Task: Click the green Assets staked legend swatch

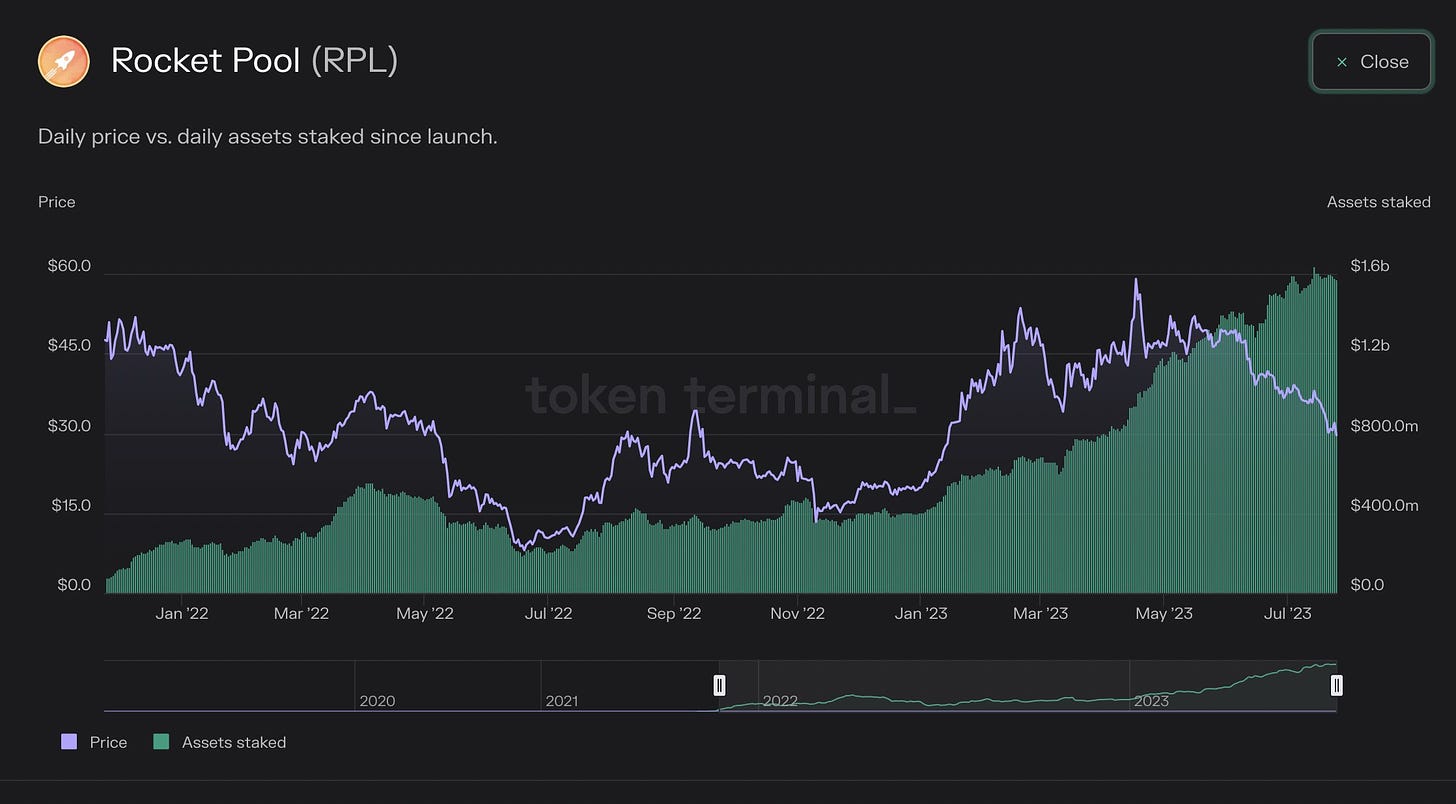Action: click(x=160, y=742)
